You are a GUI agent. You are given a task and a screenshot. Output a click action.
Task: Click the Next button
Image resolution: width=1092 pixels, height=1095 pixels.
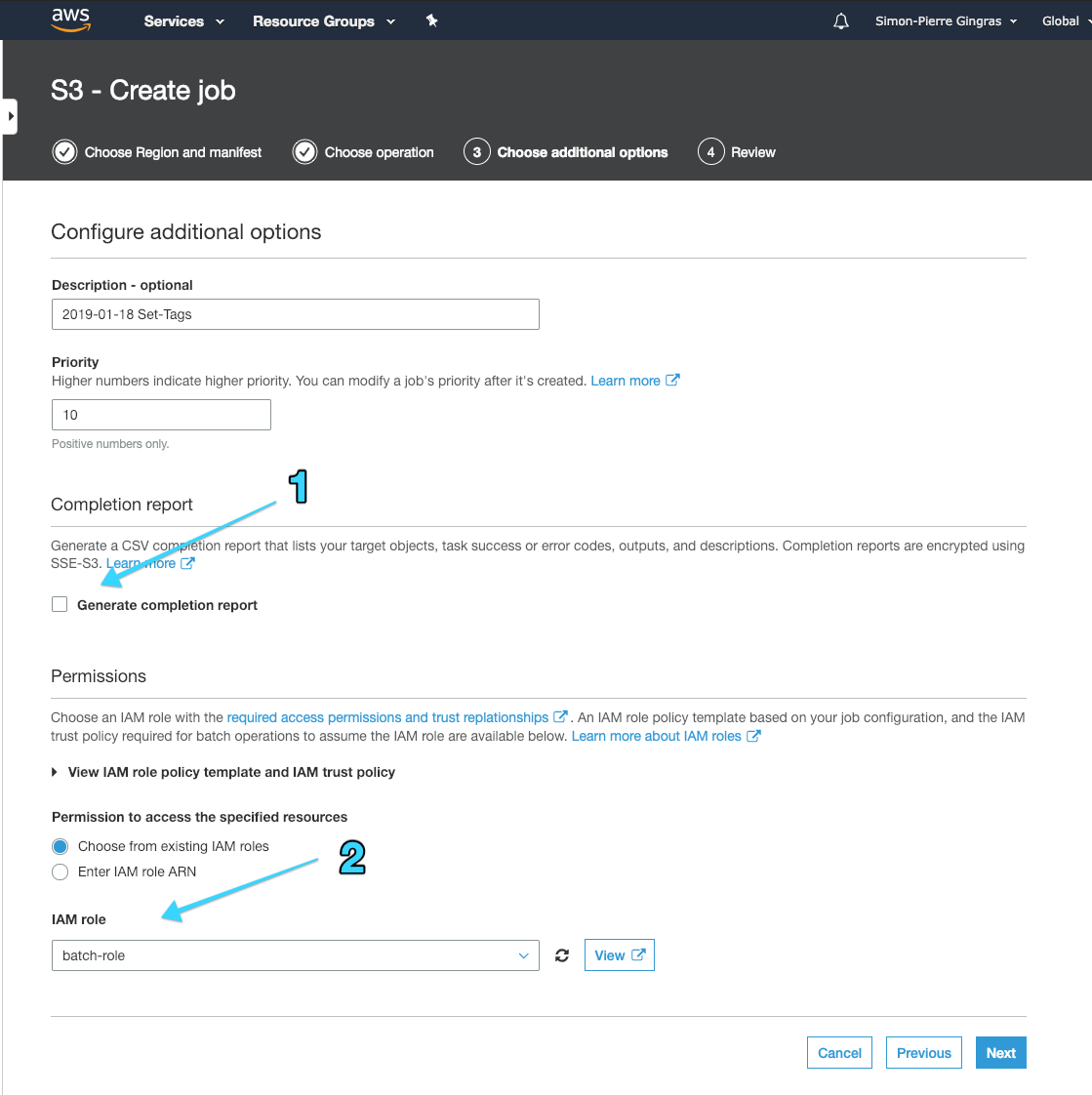point(1000,1052)
